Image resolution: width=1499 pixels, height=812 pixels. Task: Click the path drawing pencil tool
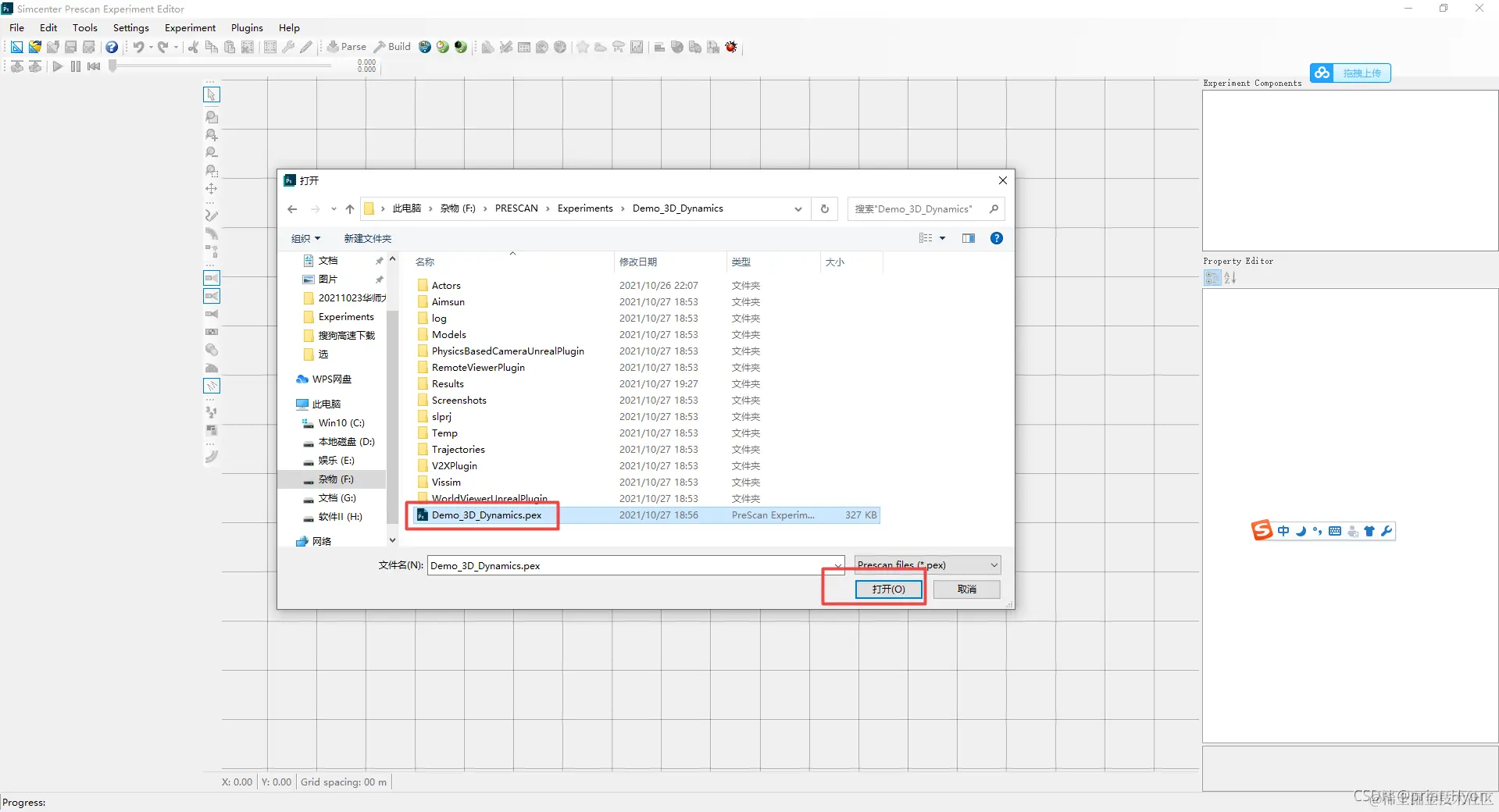212,215
